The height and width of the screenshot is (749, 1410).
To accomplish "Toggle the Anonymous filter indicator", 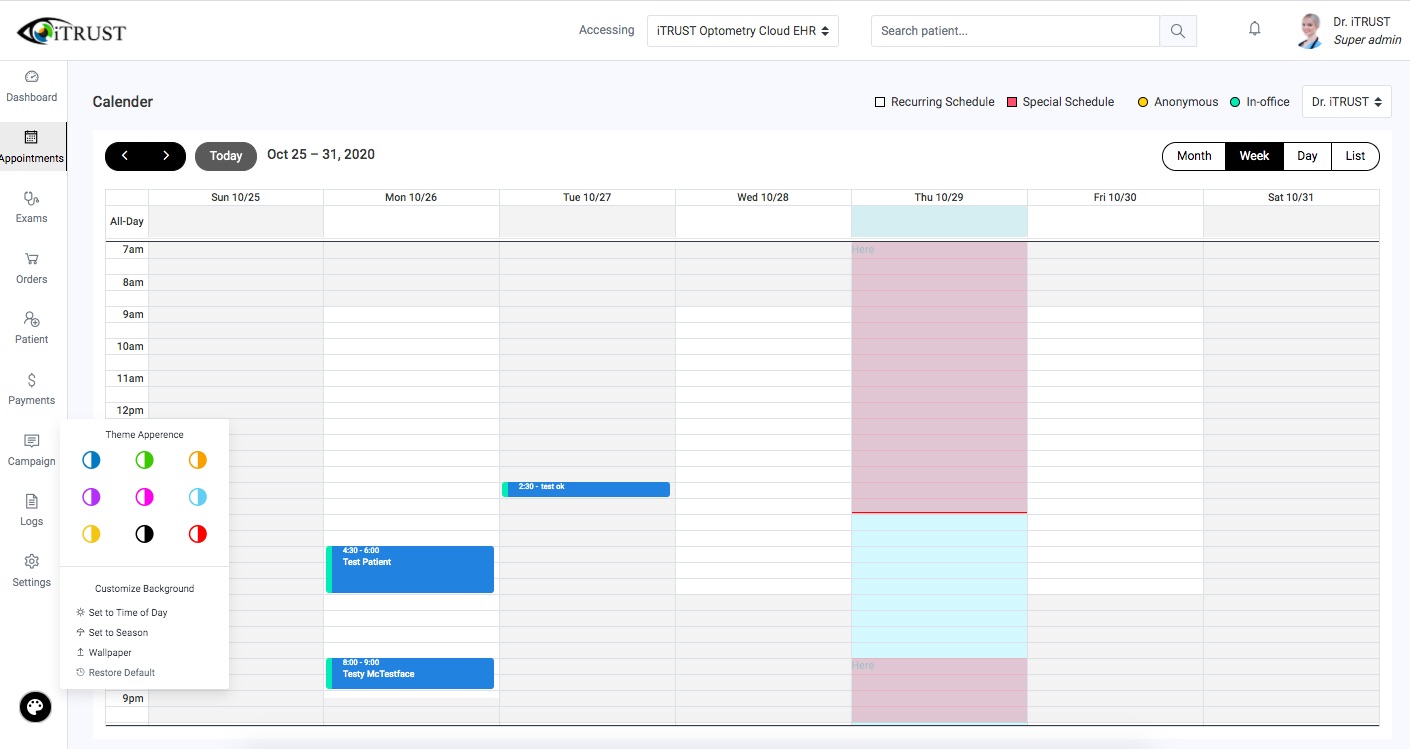I will pyautogui.click(x=1143, y=102).
